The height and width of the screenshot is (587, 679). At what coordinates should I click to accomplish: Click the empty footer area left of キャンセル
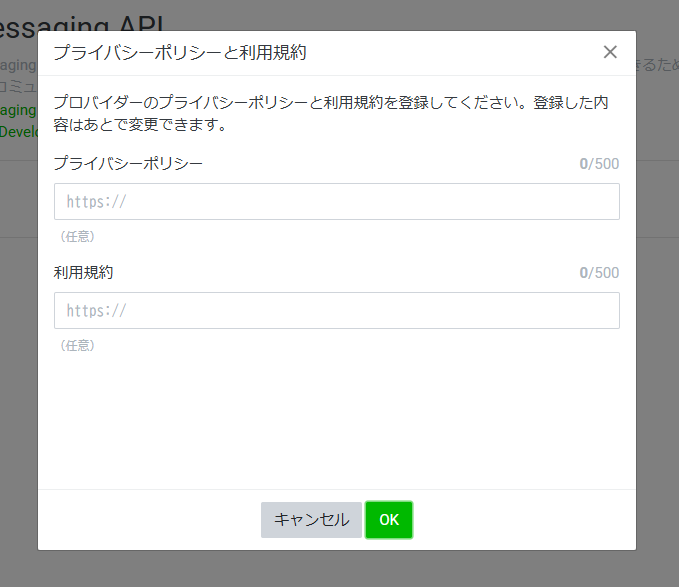point(150,520)
